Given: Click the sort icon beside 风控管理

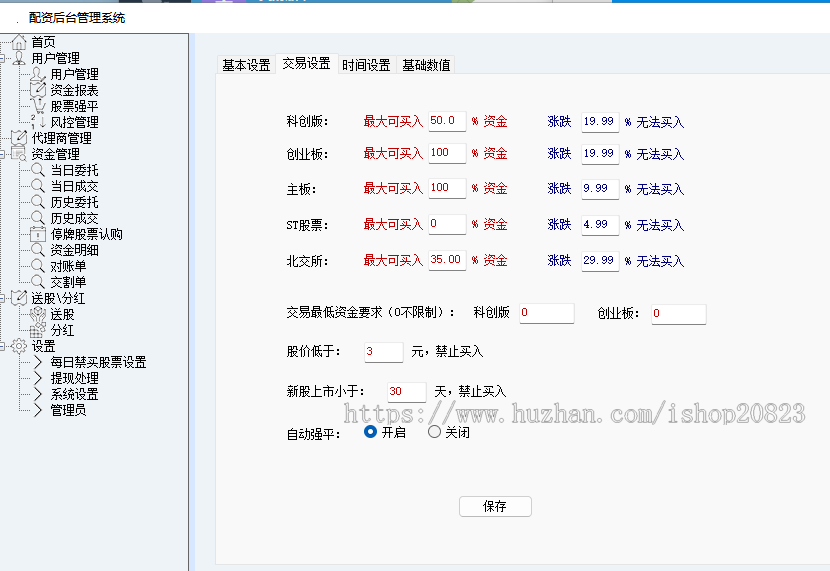Looking at the screenshot, I should [38, 122].
